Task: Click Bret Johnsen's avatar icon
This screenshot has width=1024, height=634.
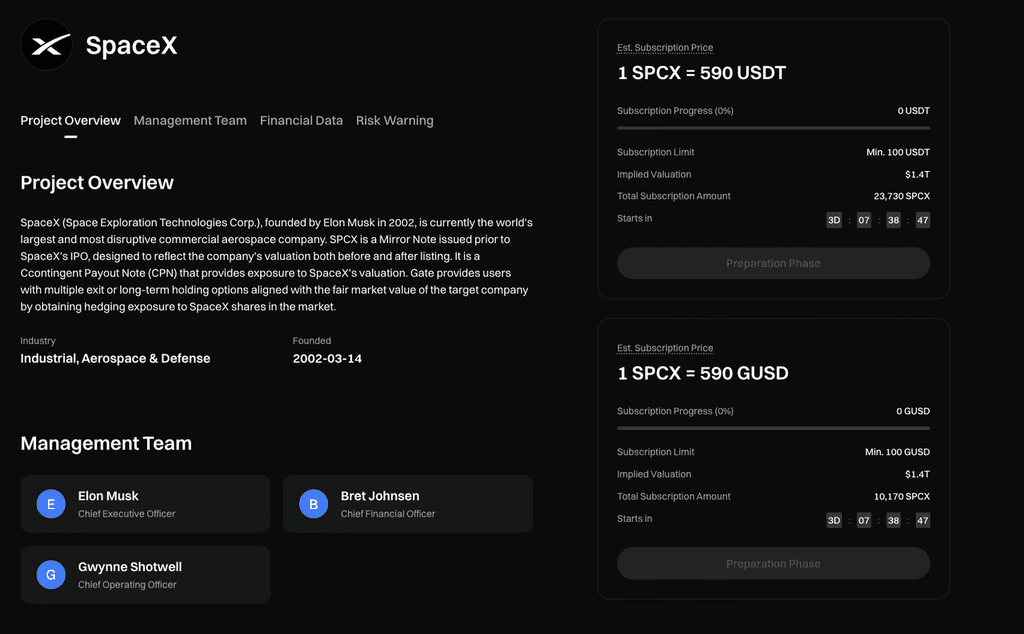Action: pos(313,504)
